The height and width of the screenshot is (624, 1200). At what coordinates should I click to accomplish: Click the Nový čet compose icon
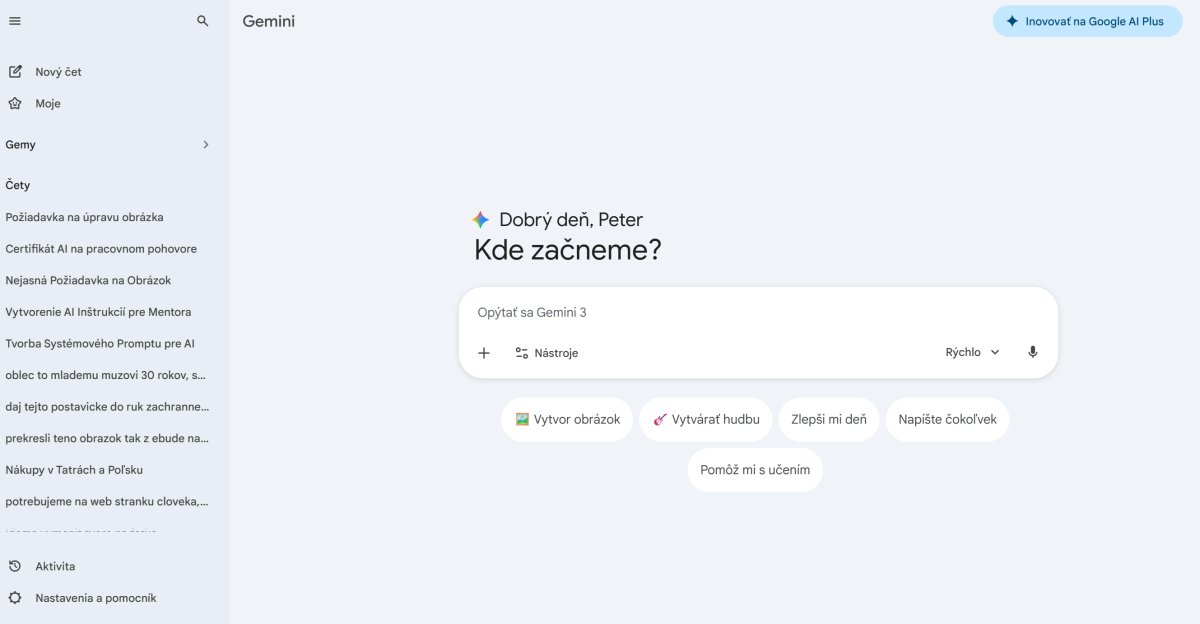point(15,72)
